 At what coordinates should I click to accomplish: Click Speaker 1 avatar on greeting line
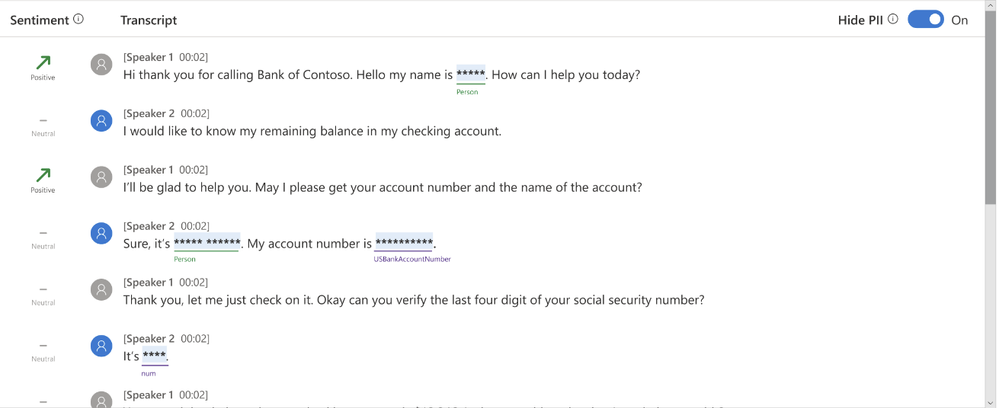pos(101,64)
